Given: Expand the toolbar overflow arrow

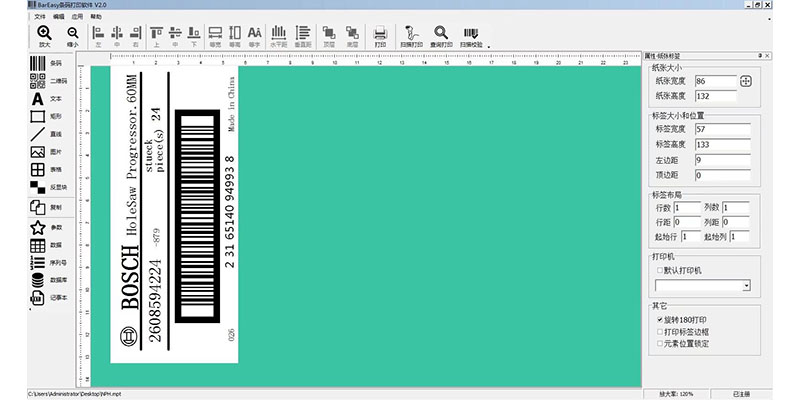Looking at the screenshot, I should (x=489, y=46).
